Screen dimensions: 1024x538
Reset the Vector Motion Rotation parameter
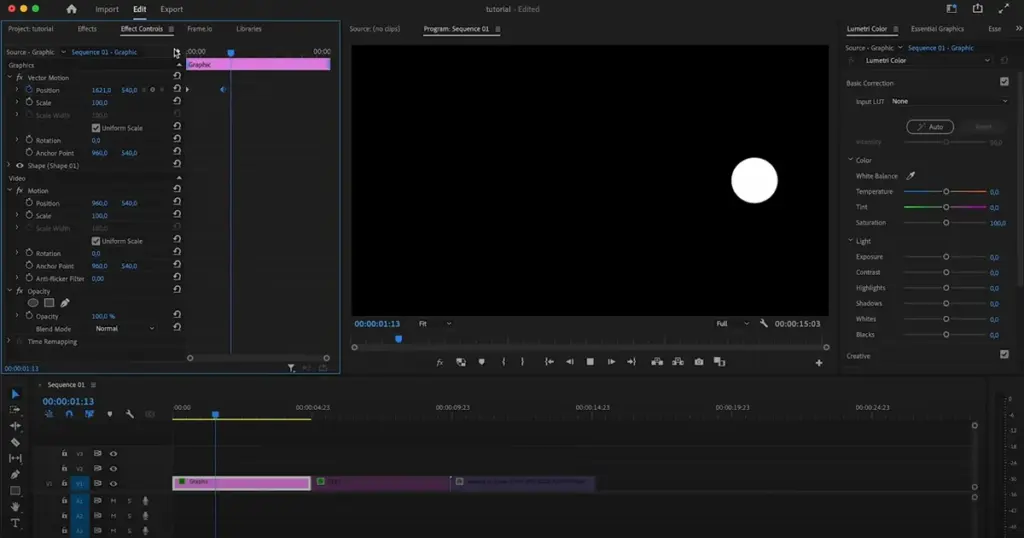tap(177, 139)
